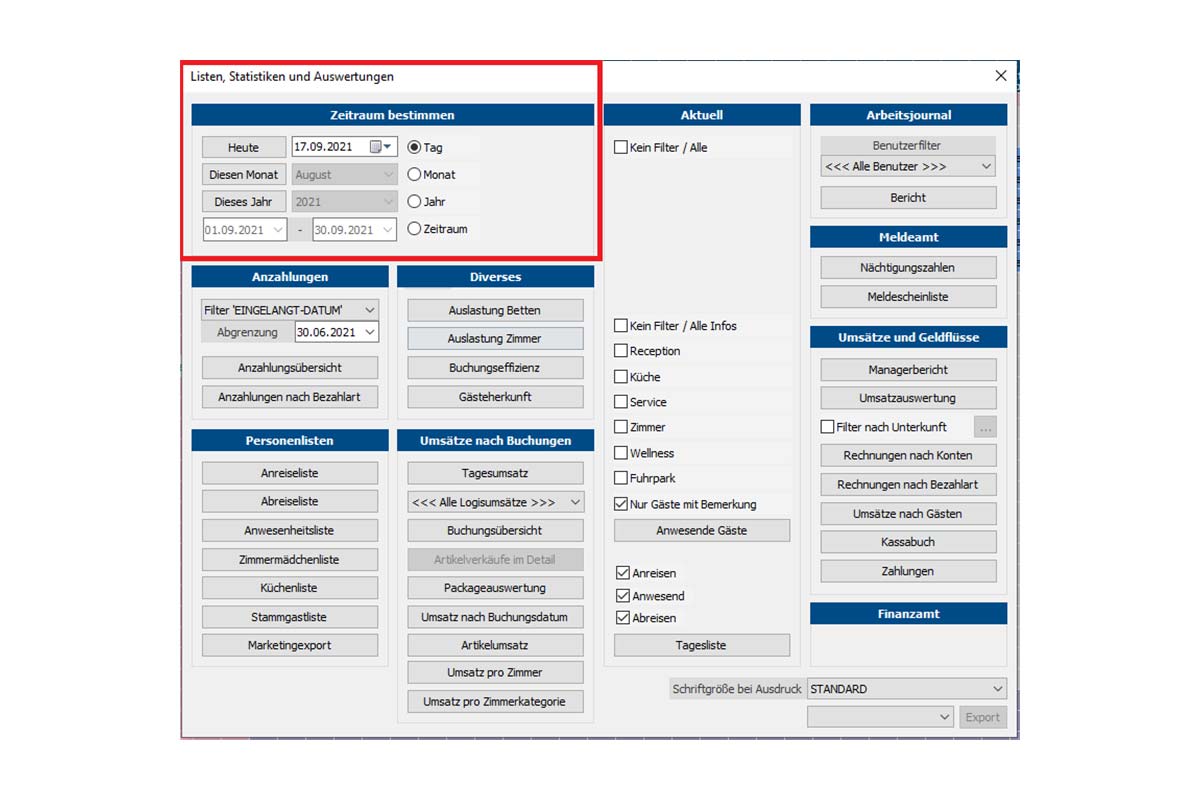Open the Anreiseliste
This screenshot has width=1200, height=800.
click(x=289, y=473)
